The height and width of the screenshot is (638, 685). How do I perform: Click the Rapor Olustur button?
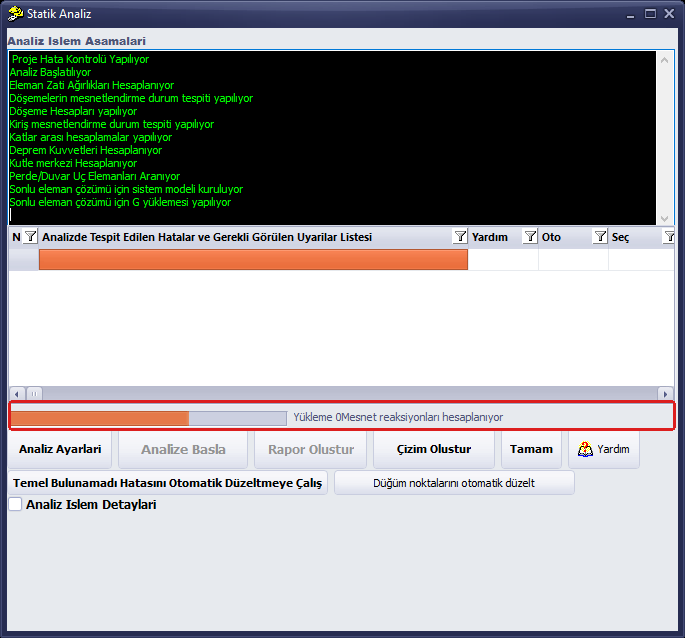311,449
